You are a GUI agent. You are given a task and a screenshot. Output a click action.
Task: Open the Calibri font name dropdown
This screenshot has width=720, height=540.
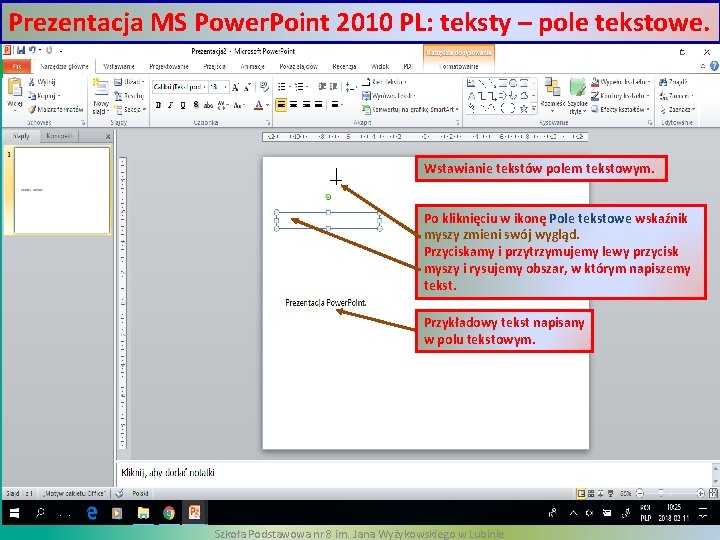point(204,87)
